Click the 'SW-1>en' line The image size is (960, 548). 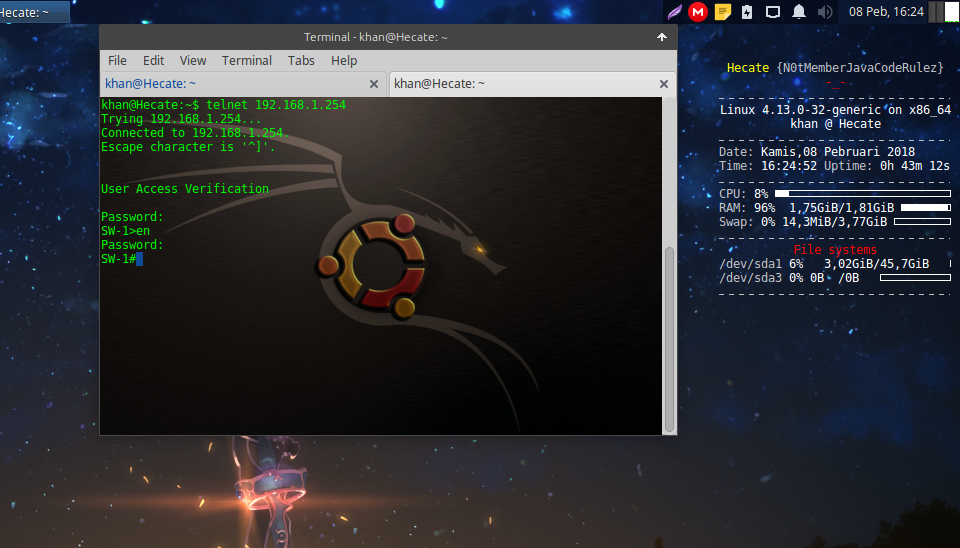point(126,231)
